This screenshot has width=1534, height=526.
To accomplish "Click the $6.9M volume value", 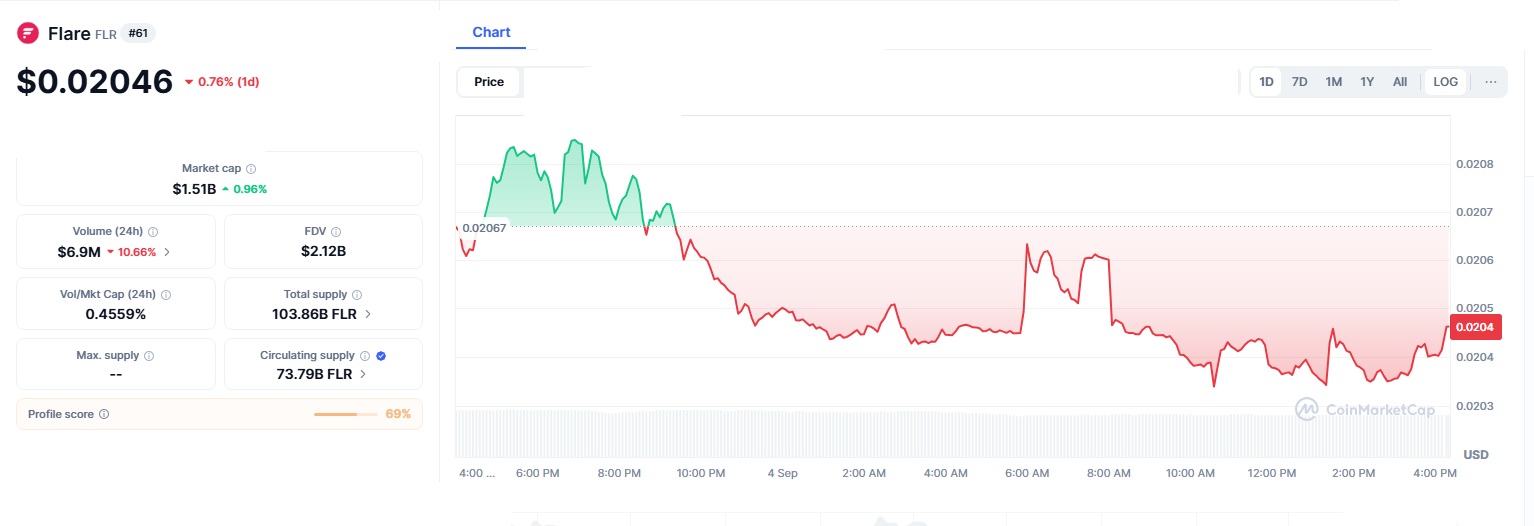I will (79, 252).
